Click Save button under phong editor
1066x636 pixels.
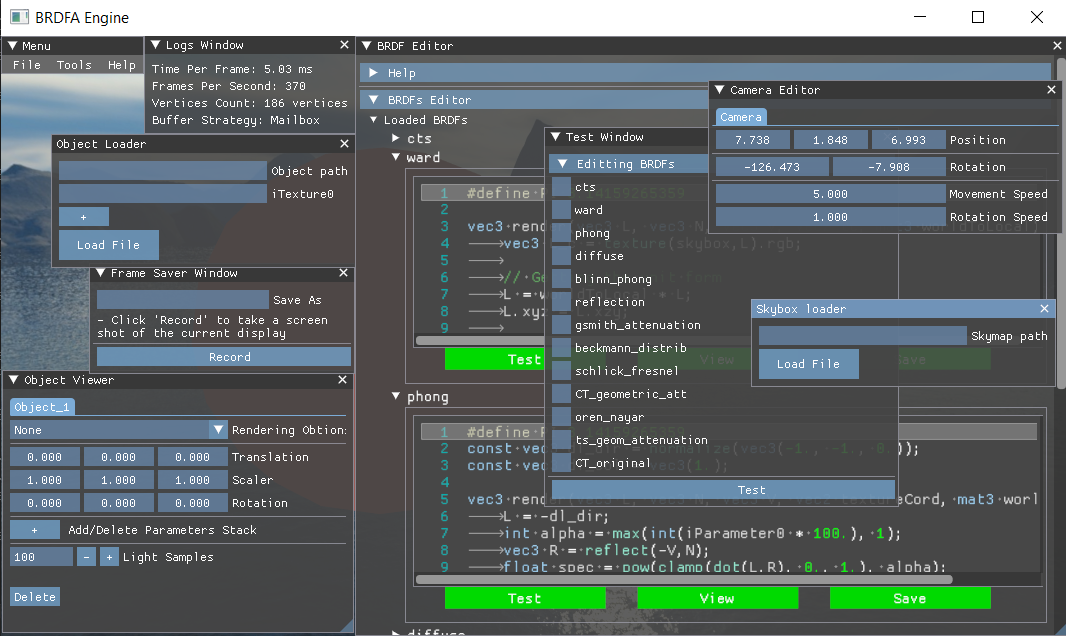coord(909,598)
